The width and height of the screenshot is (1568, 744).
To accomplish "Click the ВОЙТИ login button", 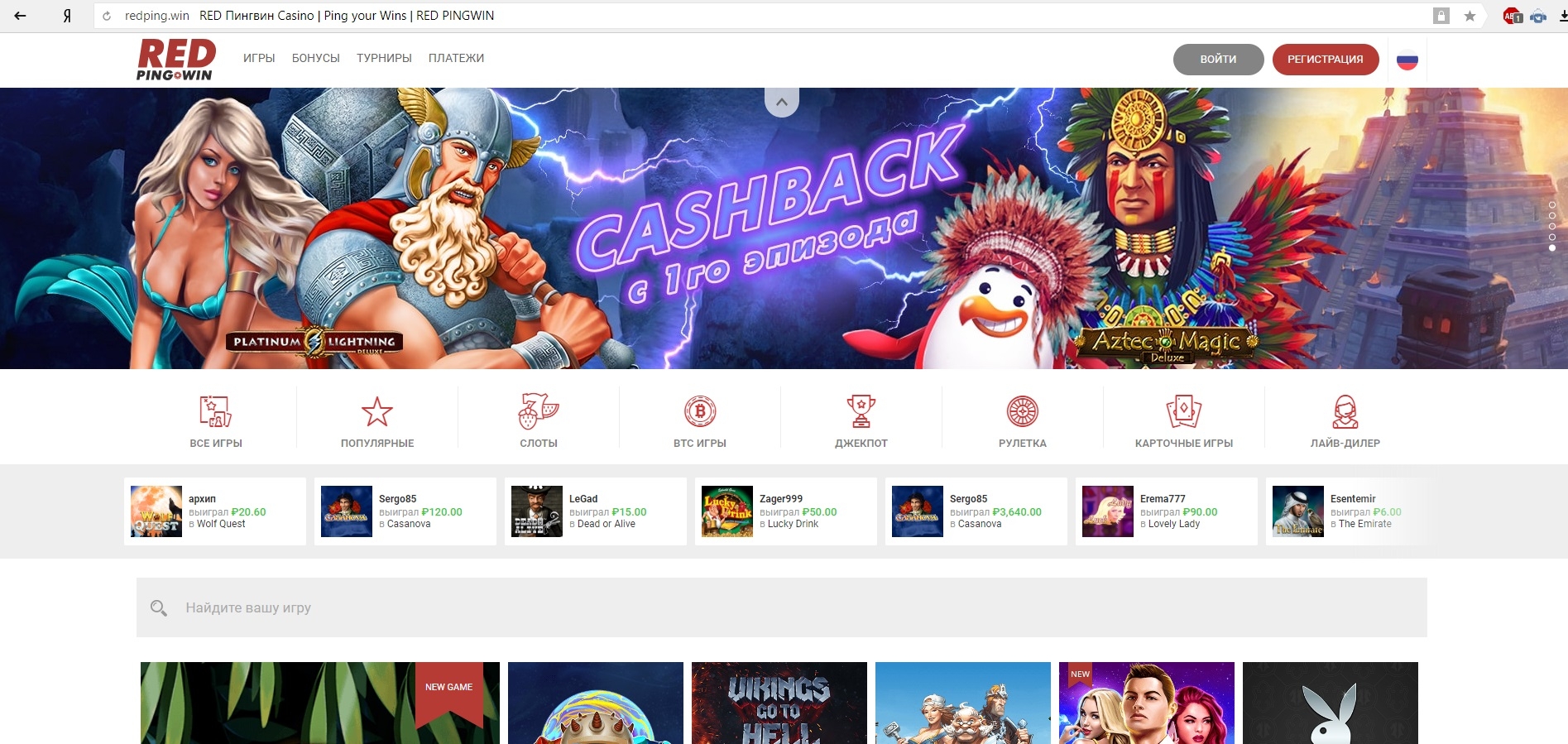I will pos(1218,60).
